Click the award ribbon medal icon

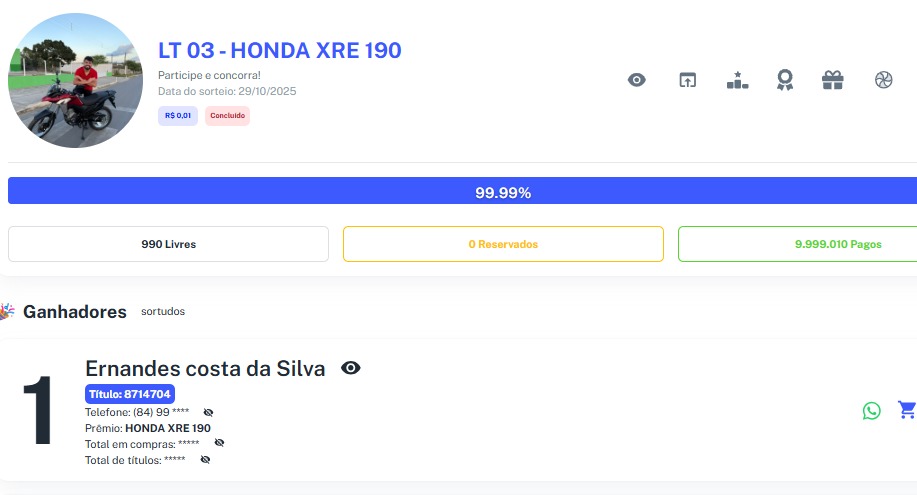(x=785, y=80)
